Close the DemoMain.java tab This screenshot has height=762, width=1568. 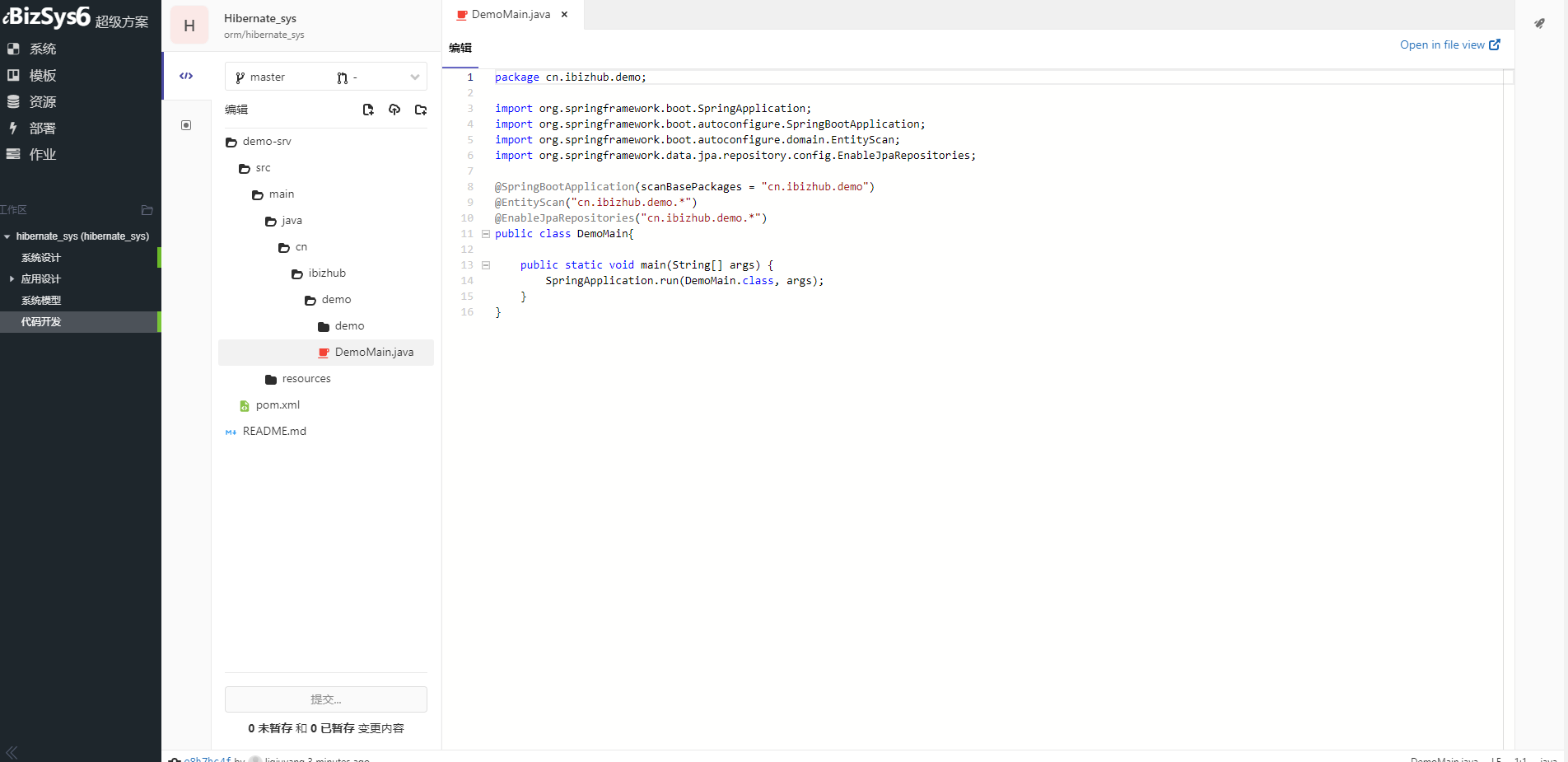pos(564,15)
